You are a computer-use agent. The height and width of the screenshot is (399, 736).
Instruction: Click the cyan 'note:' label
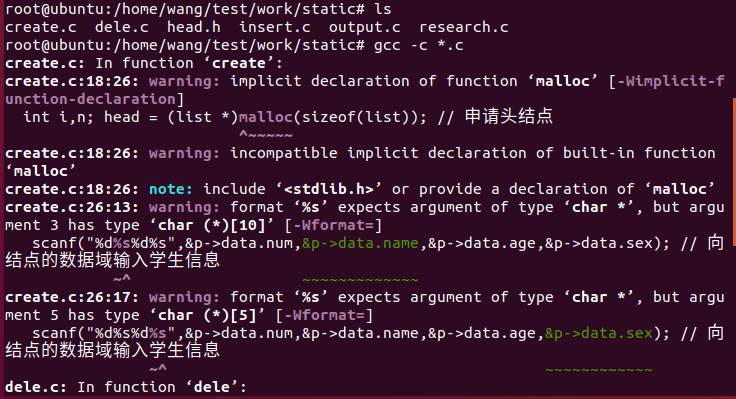(x=171, y=189)
